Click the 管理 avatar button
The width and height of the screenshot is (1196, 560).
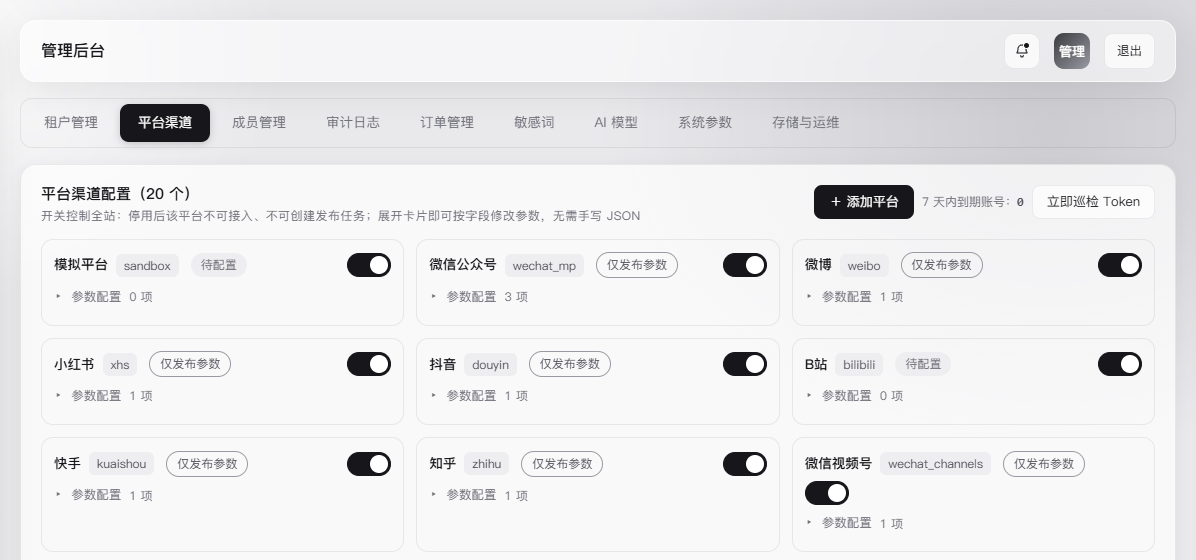coord(1072,51)
